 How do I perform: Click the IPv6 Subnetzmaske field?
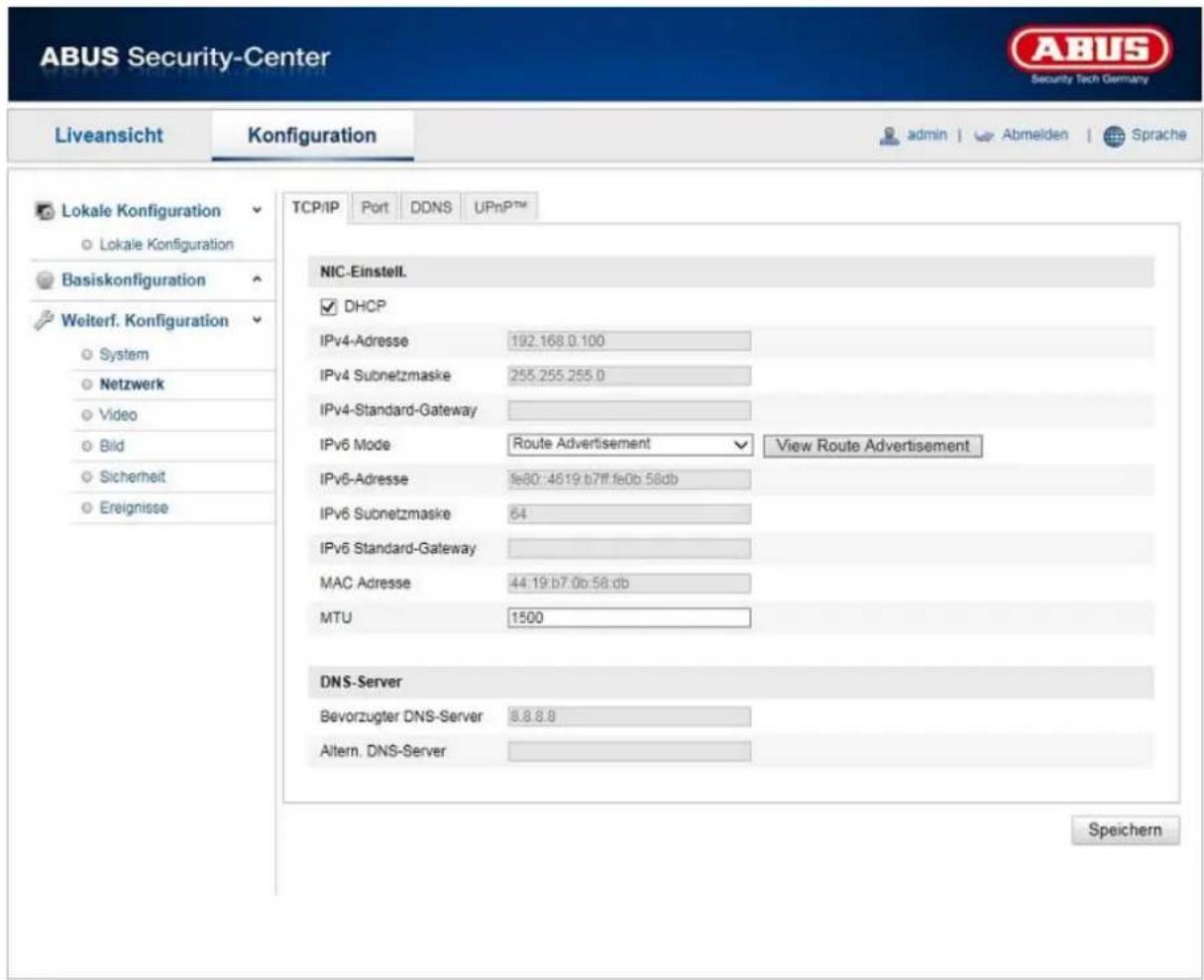coord(629,514)
